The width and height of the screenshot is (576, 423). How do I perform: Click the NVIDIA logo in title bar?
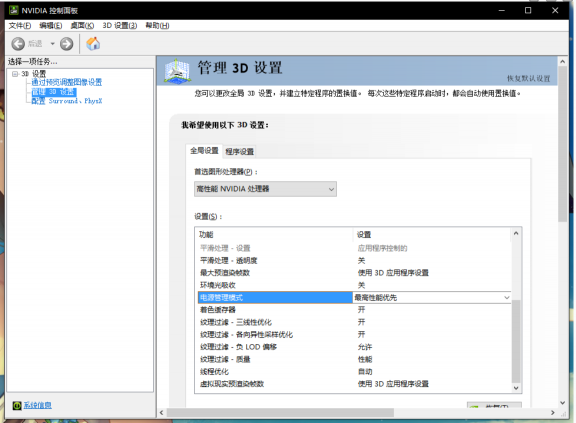[13, 10]
